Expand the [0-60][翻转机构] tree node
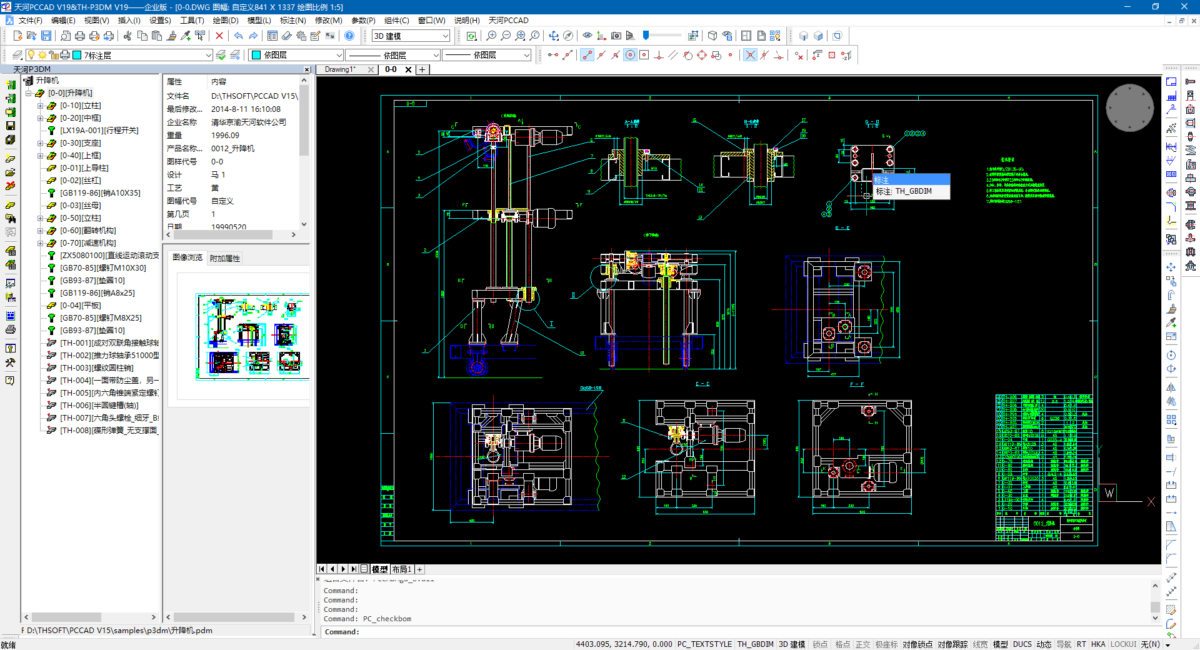Screen dimensions: 1200x650 [x=40, y=230]
